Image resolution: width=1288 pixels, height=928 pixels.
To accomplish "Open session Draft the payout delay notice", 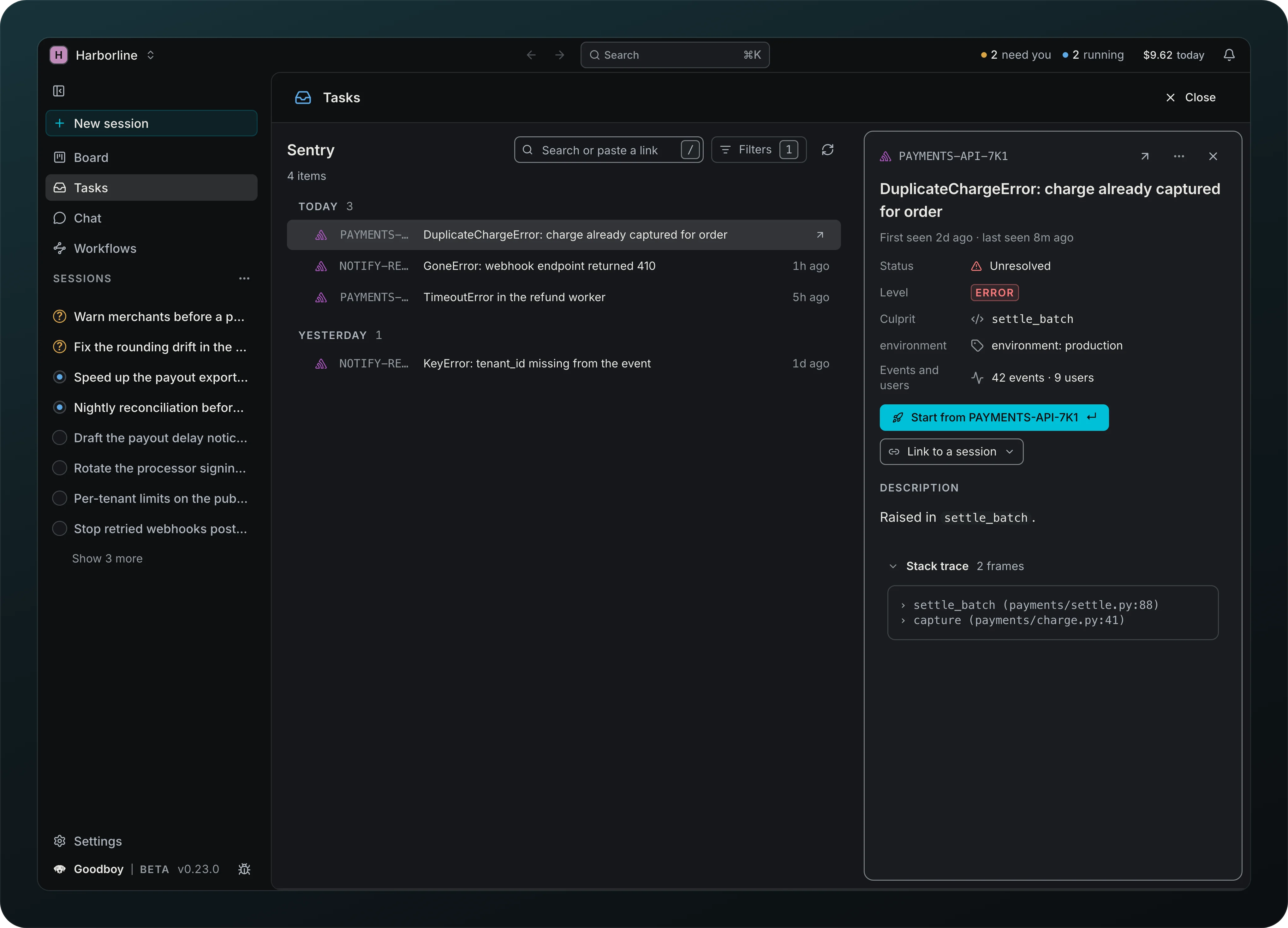I will point(151,438).
